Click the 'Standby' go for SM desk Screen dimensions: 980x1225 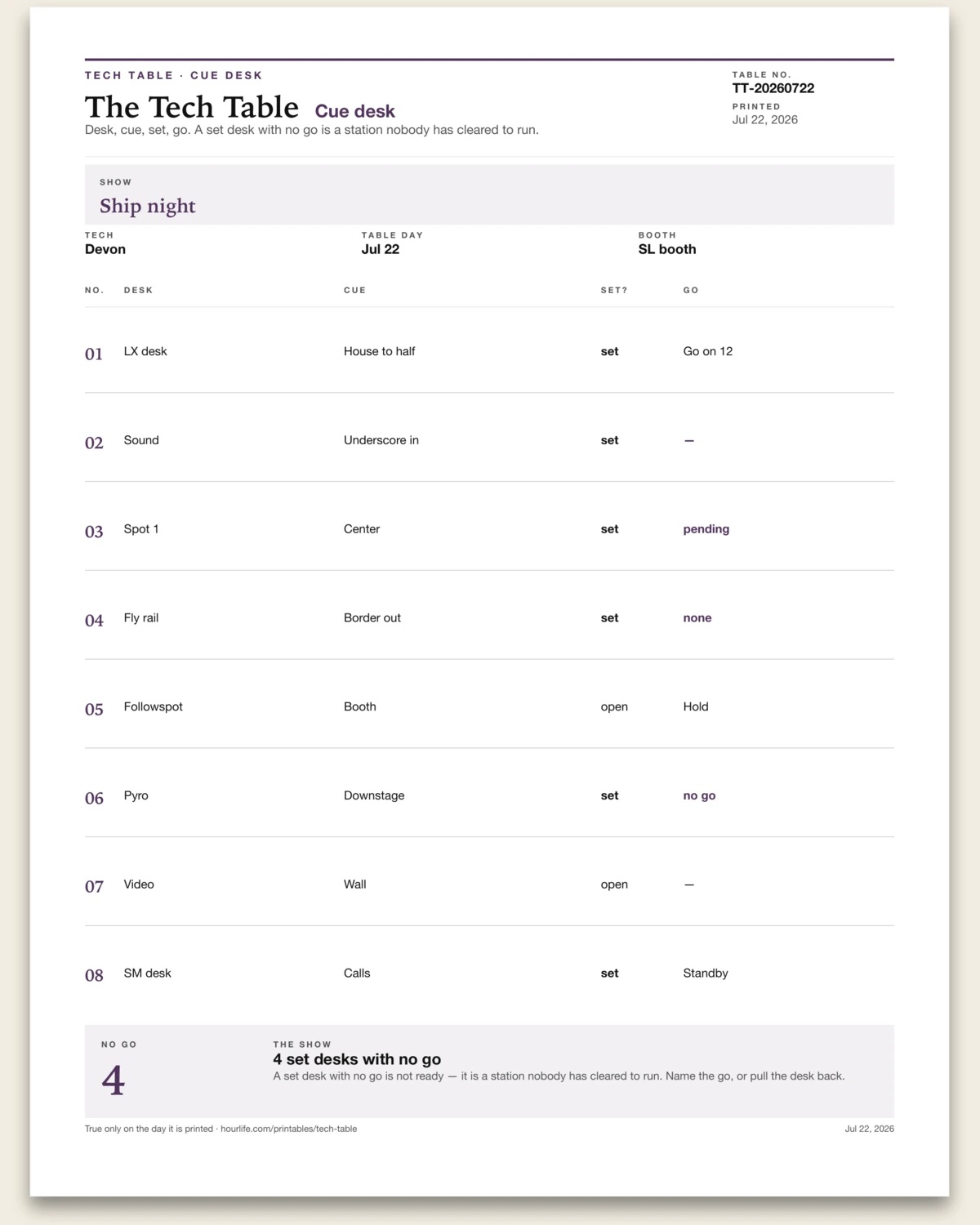coord(706,973)
